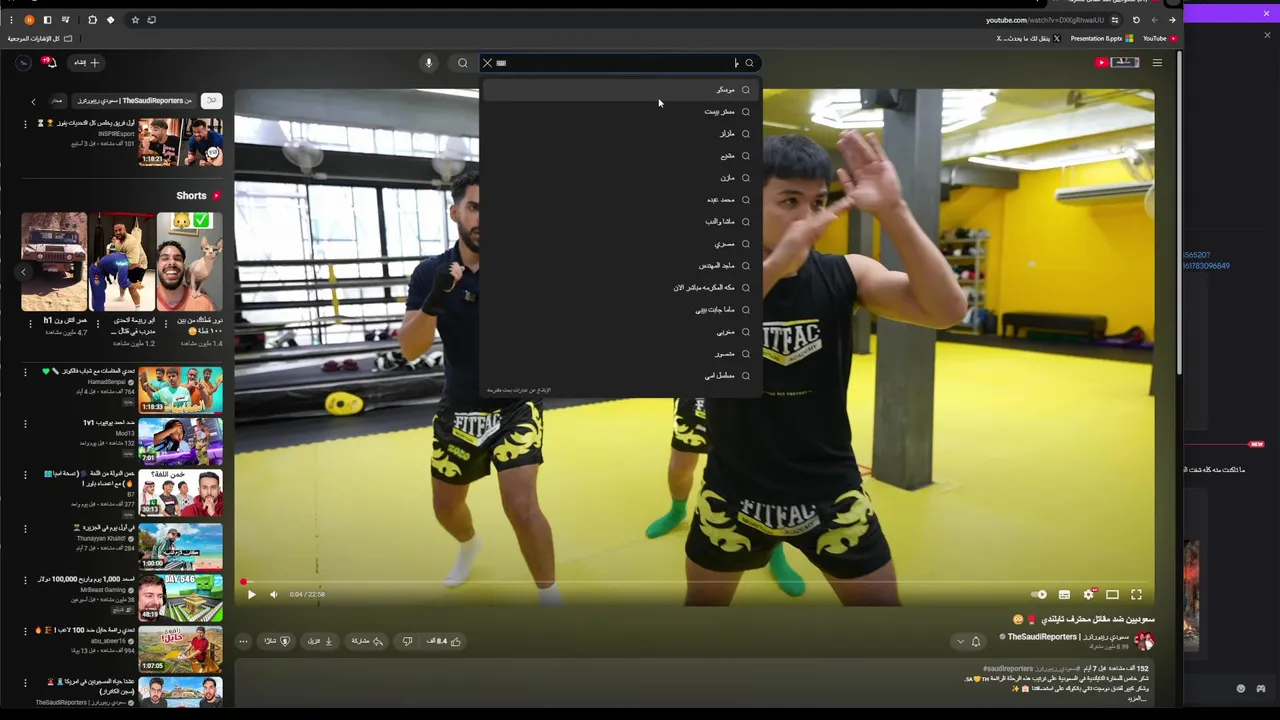
Task: Click the Share (مشاركة) button
Action: tap(367, 641)
